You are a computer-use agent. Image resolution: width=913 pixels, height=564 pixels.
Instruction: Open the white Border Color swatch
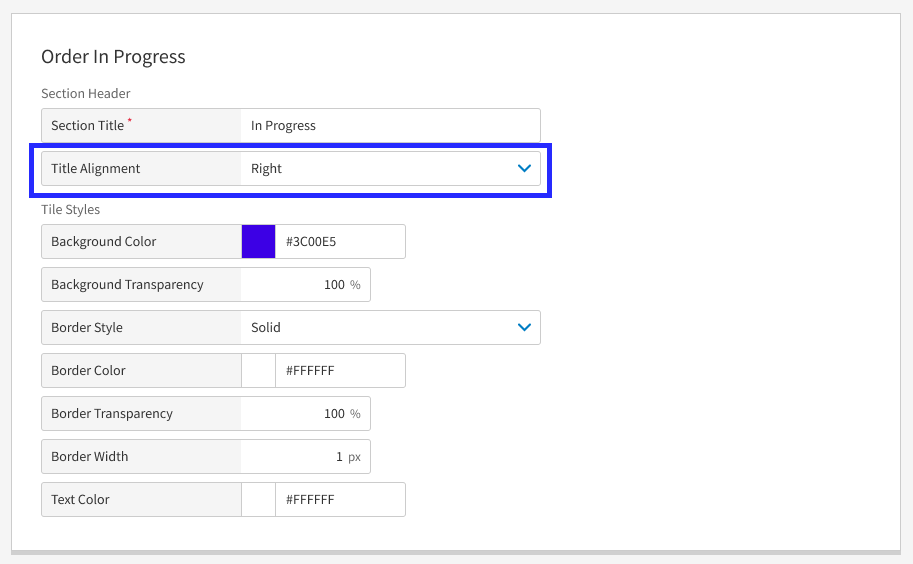tap(259, 371)
